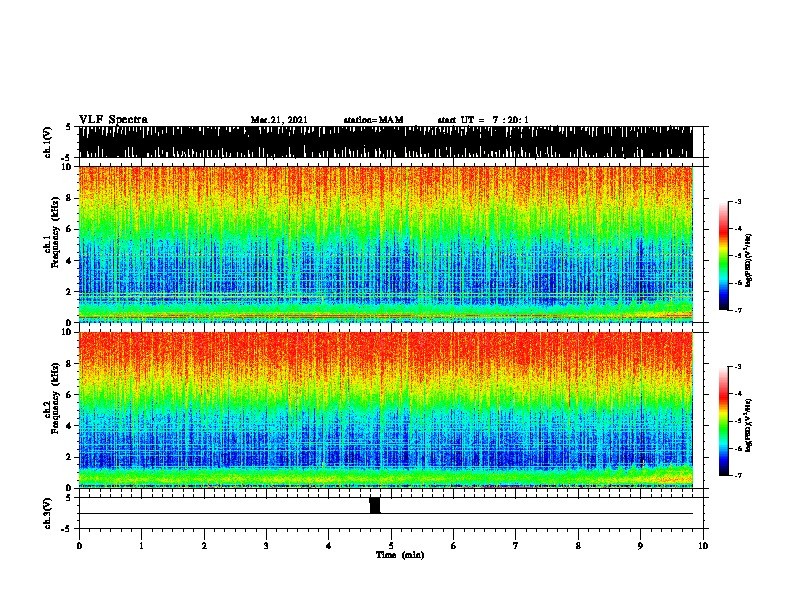Click the ch.1(V) waveform strip at top

385,142
